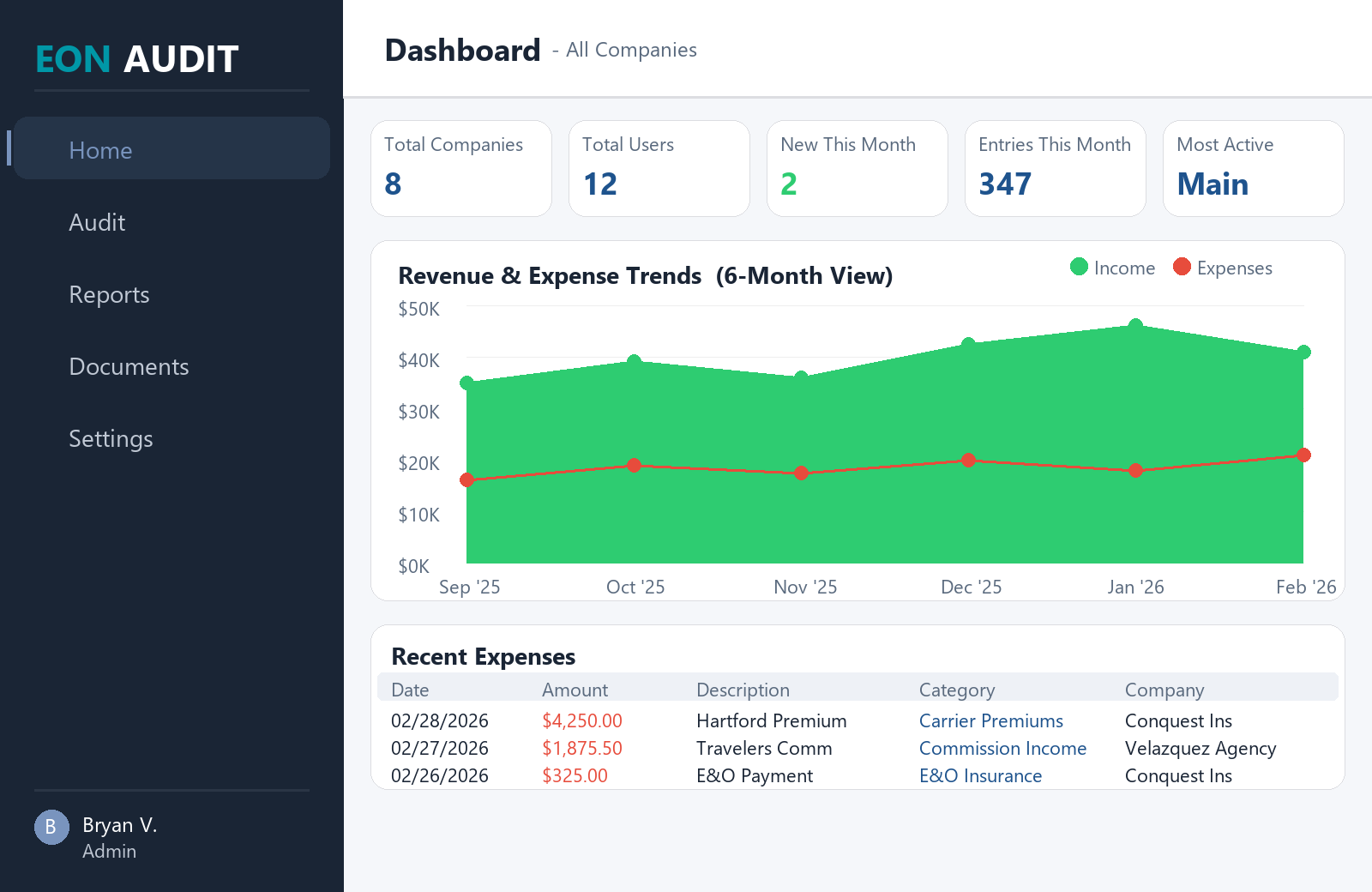
Task: Open the All Companies selector
Action: (629, 50)
